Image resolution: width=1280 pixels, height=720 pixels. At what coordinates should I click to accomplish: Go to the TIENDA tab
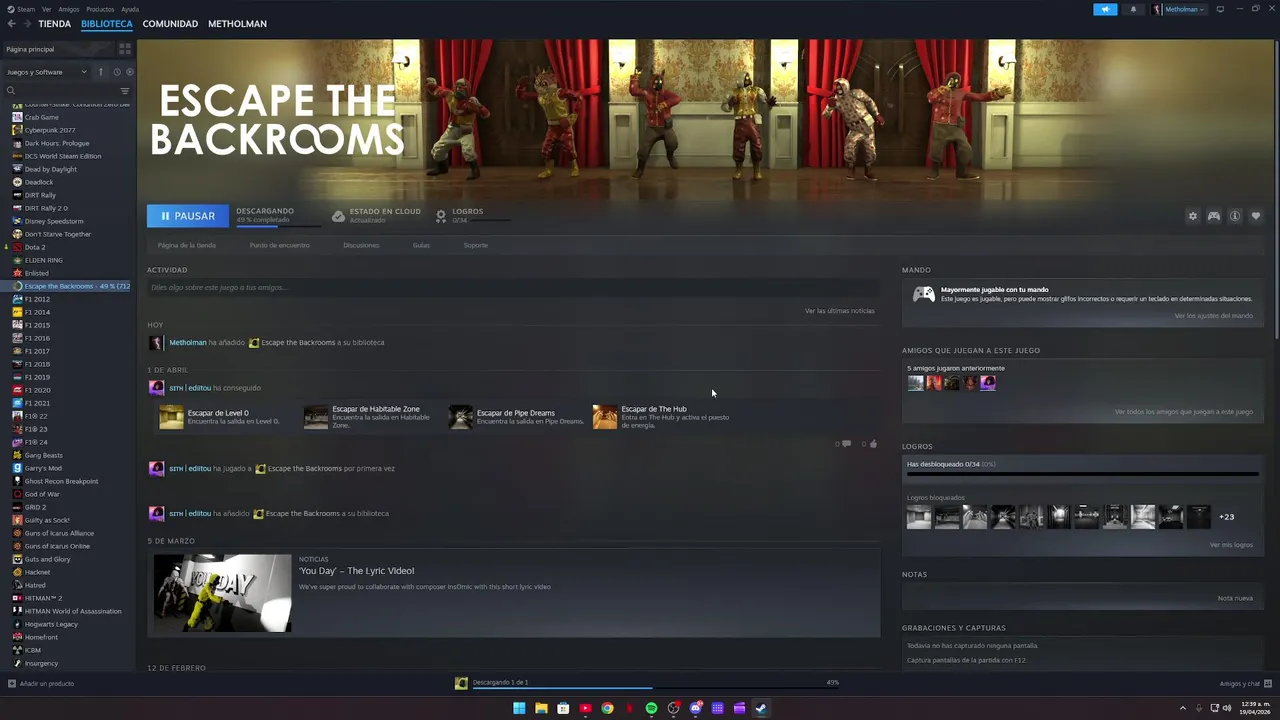coord(55,23)
